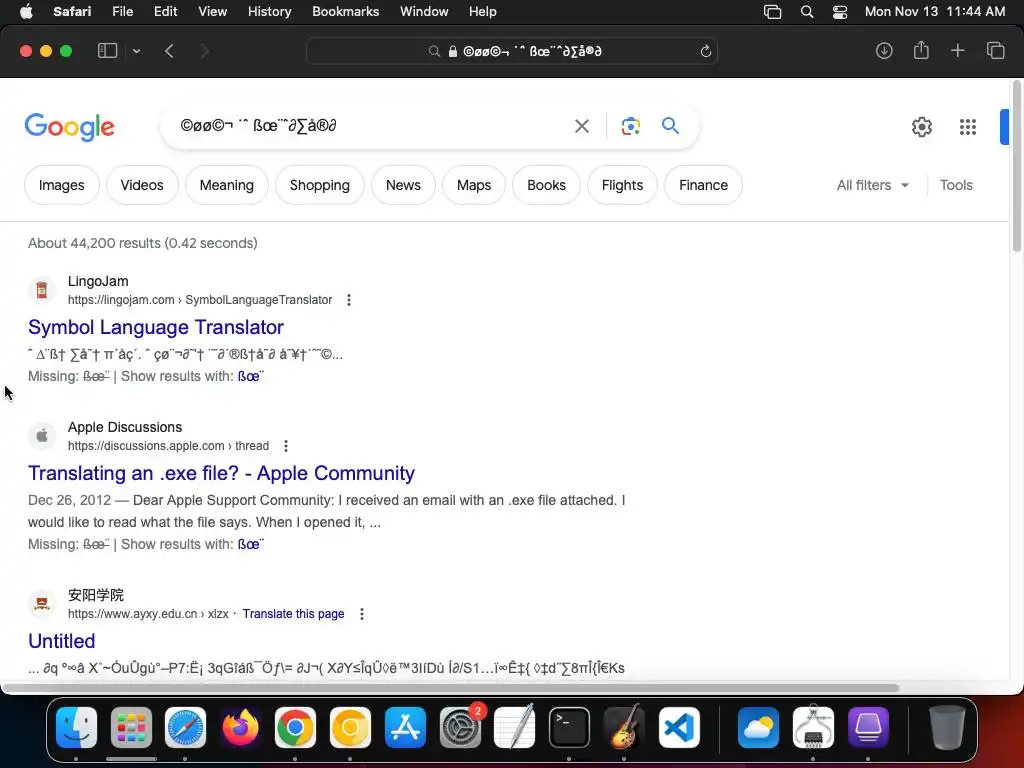Show downloads in Safari toolbar
Screen dimensions: 1024x768
[x=884, y=51]
